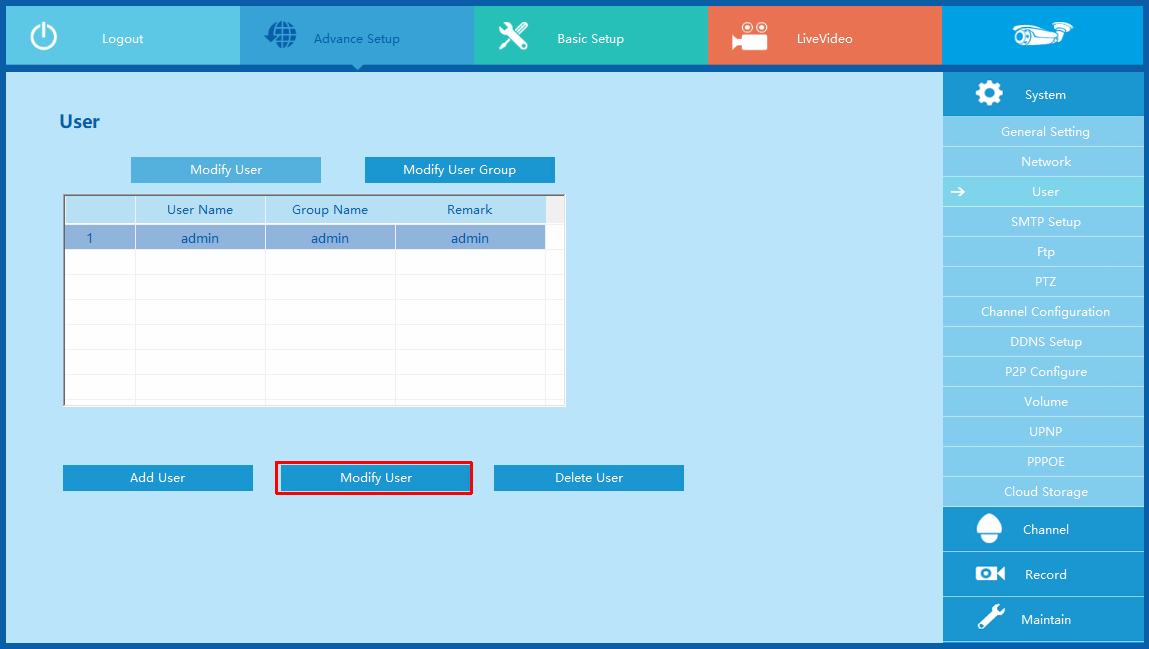Click the User Name column header

pyautogui.click(x=200, y=209)
